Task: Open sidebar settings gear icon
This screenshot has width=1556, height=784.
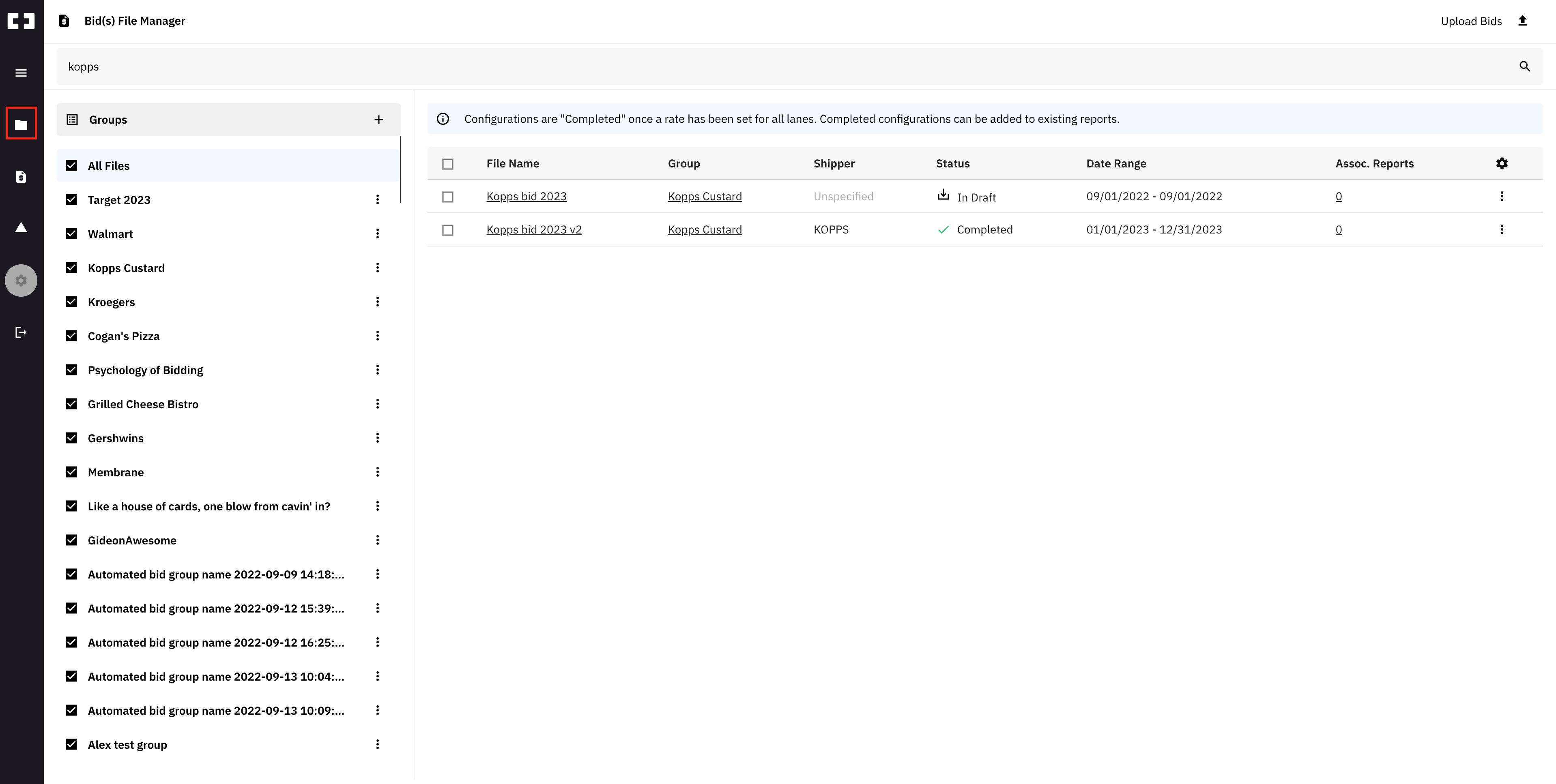Action: click(21, 280)
